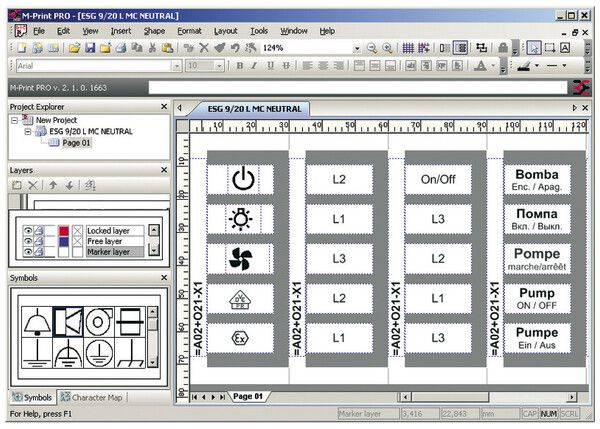600x429 pixels.
Task: Click the Delete X icon in main toolbar
Action: point(204,48)
